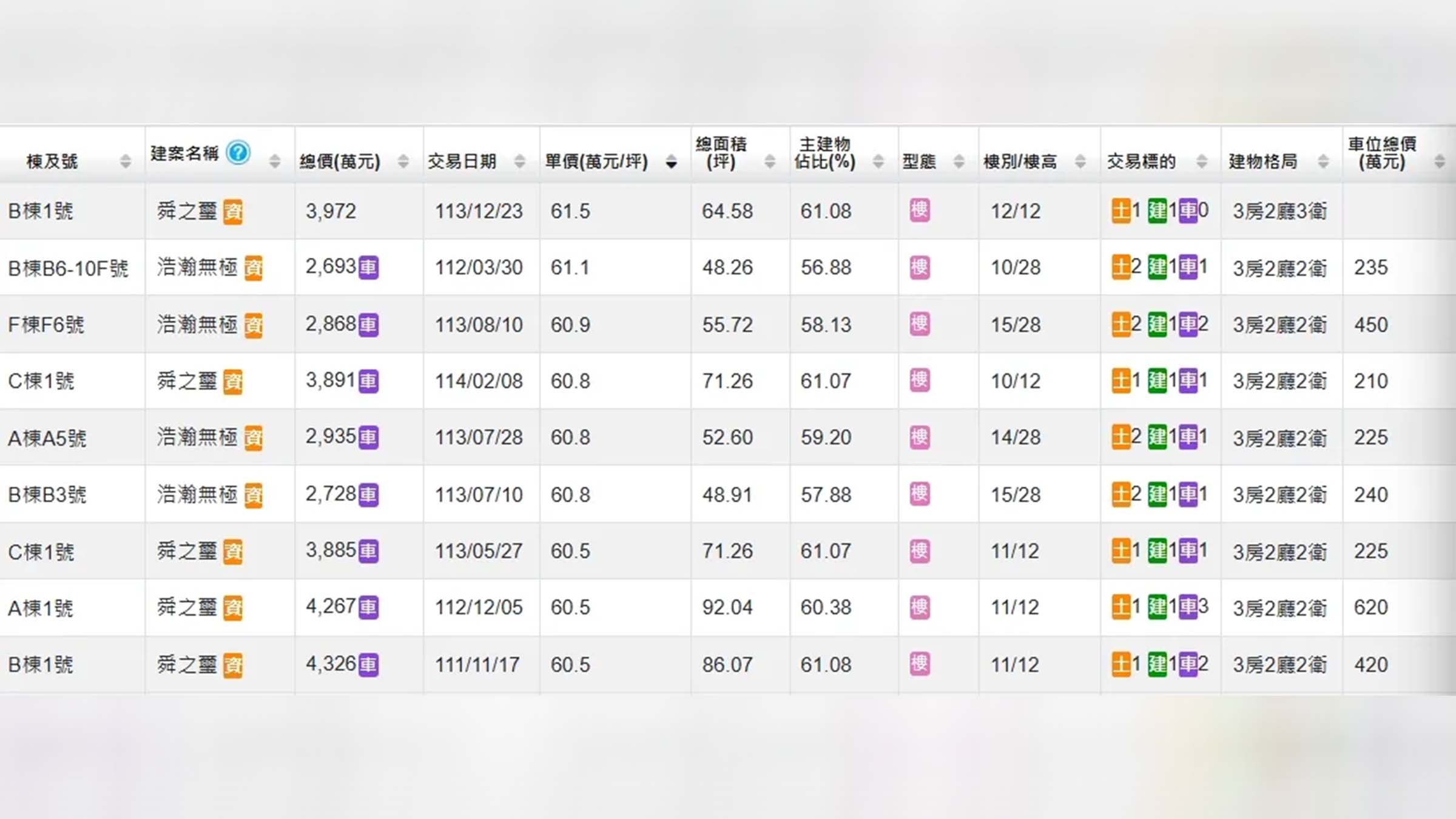The width and height of the screenshot is (1456, 819).
Task: Select floor 14/28 cell
Action: point(1016,437)
